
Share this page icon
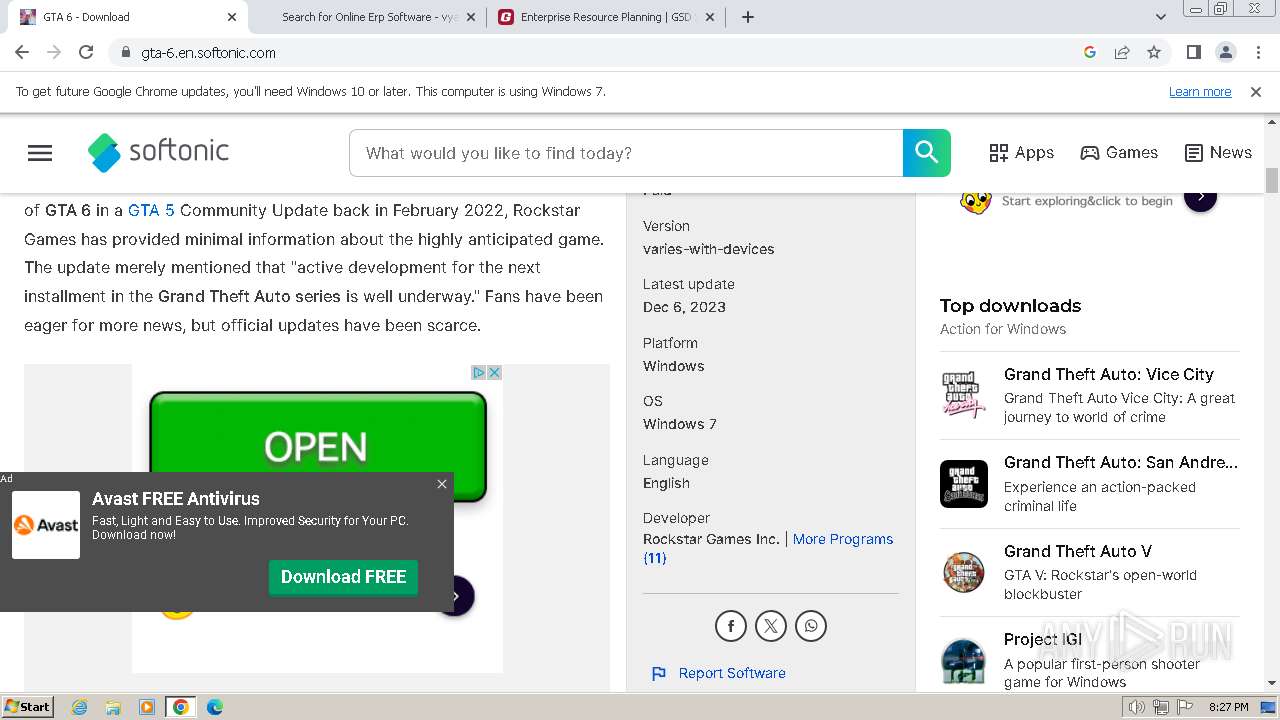click(x=1122, y=52)
